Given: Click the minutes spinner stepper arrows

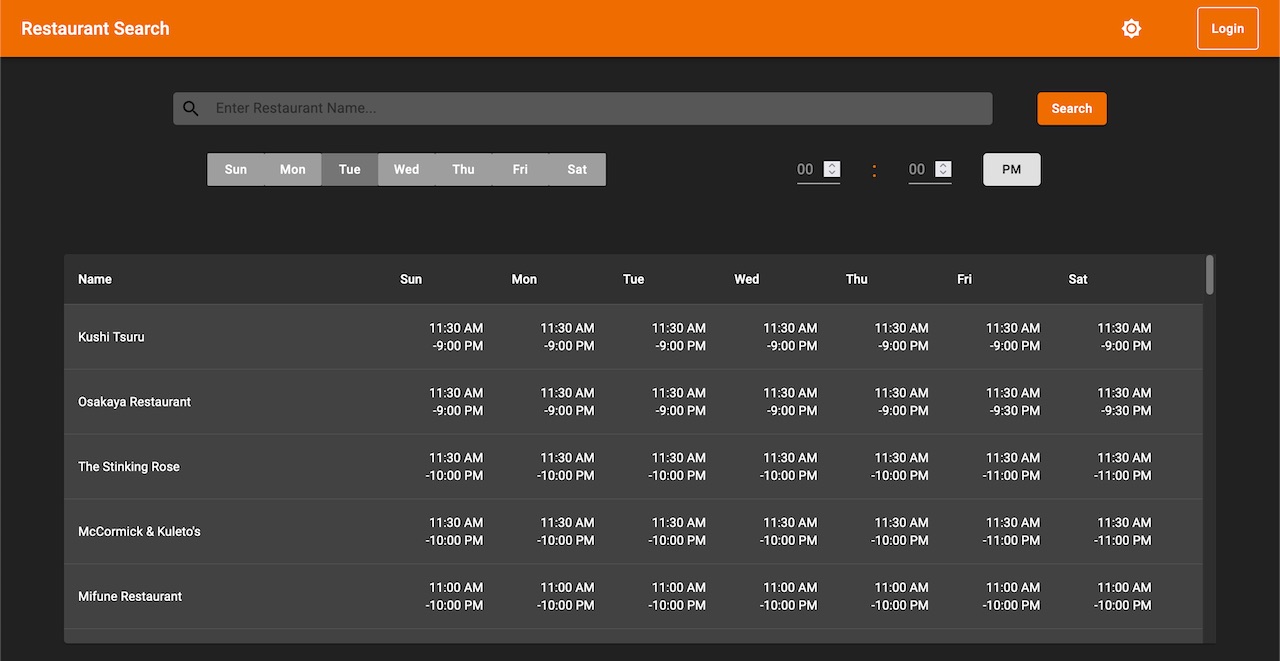Looking at the screenshot, I should pos(943,169).
